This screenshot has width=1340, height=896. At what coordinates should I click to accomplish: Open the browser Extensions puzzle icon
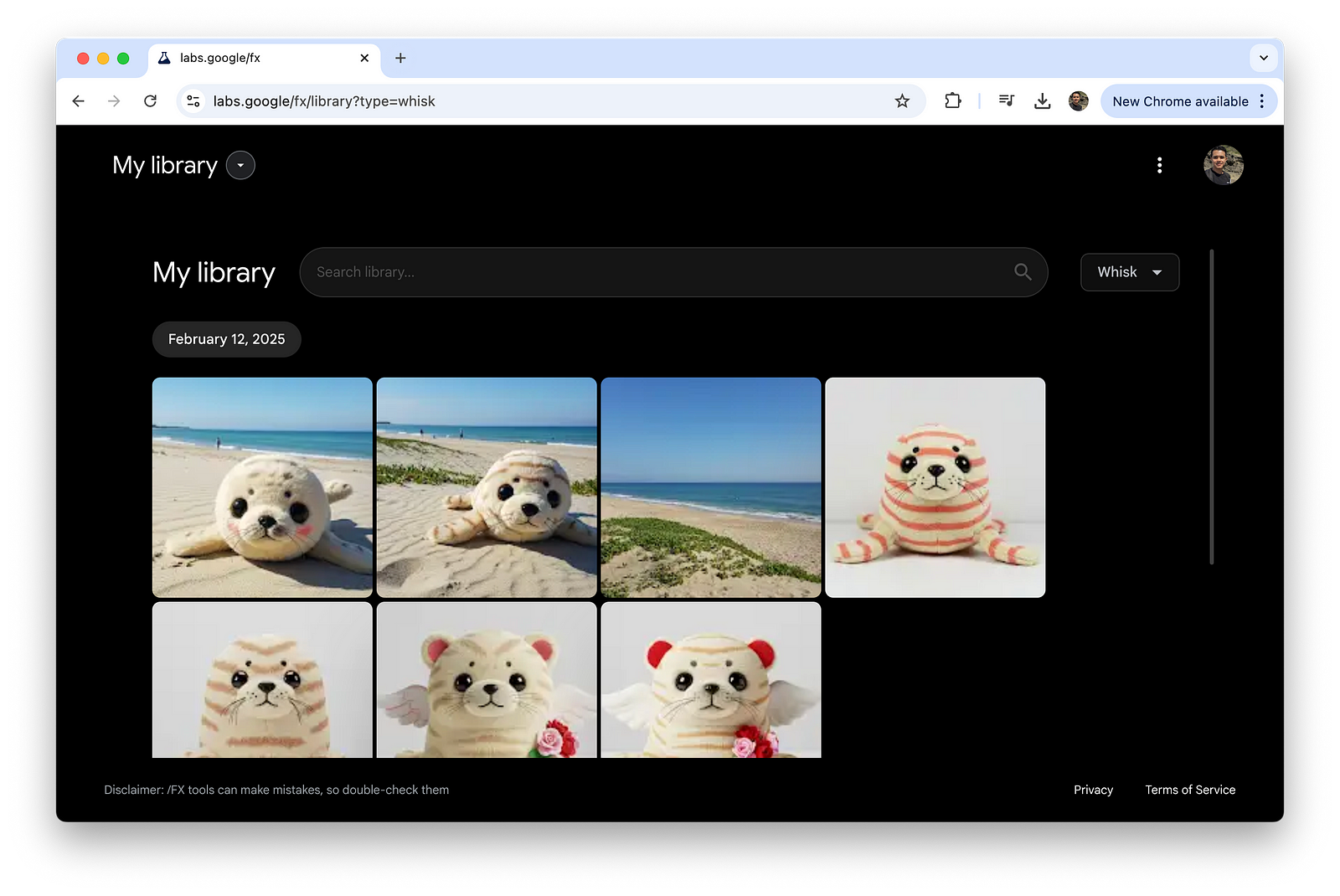952,100
